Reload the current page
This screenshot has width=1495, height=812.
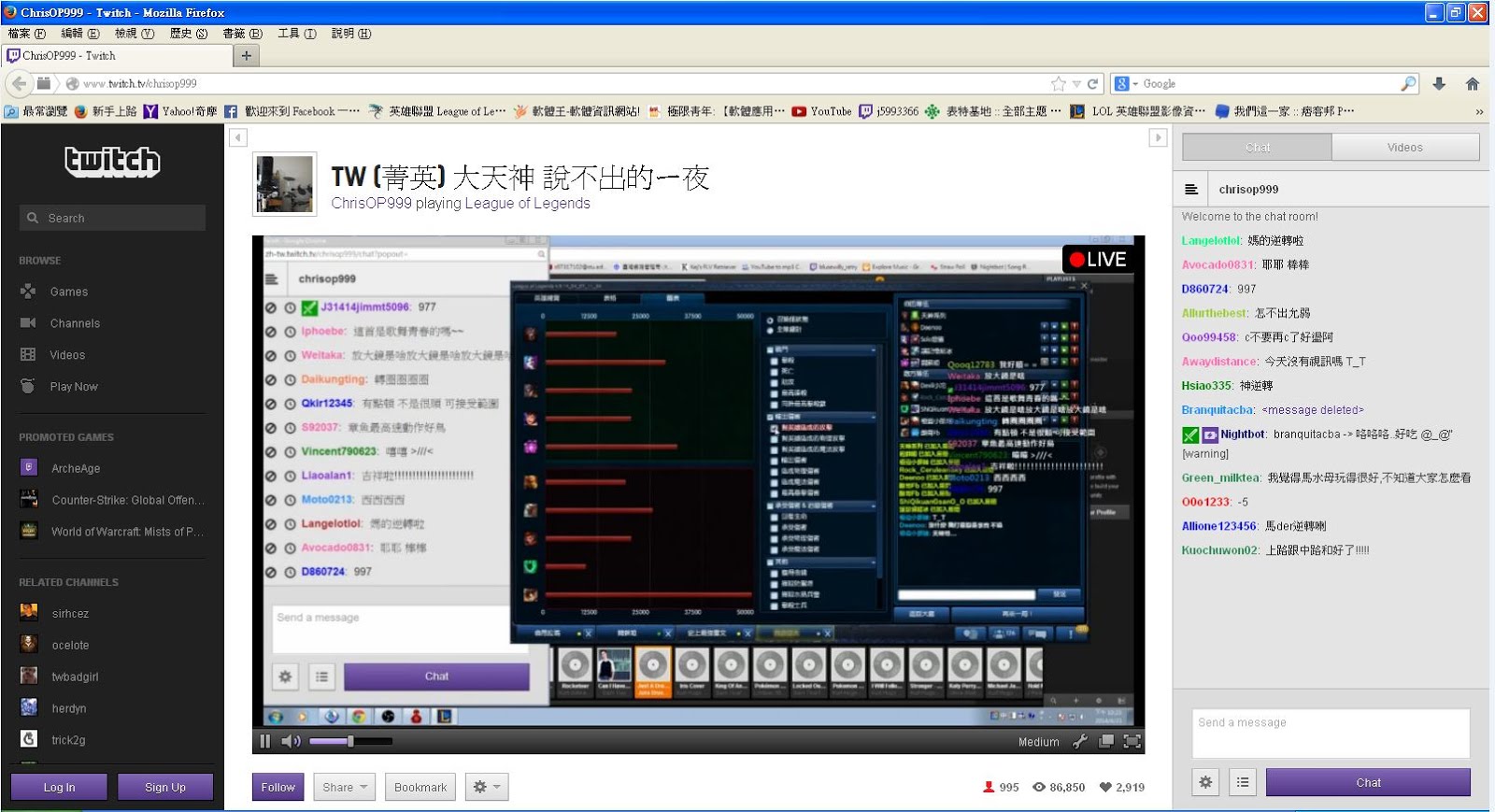1092,83
